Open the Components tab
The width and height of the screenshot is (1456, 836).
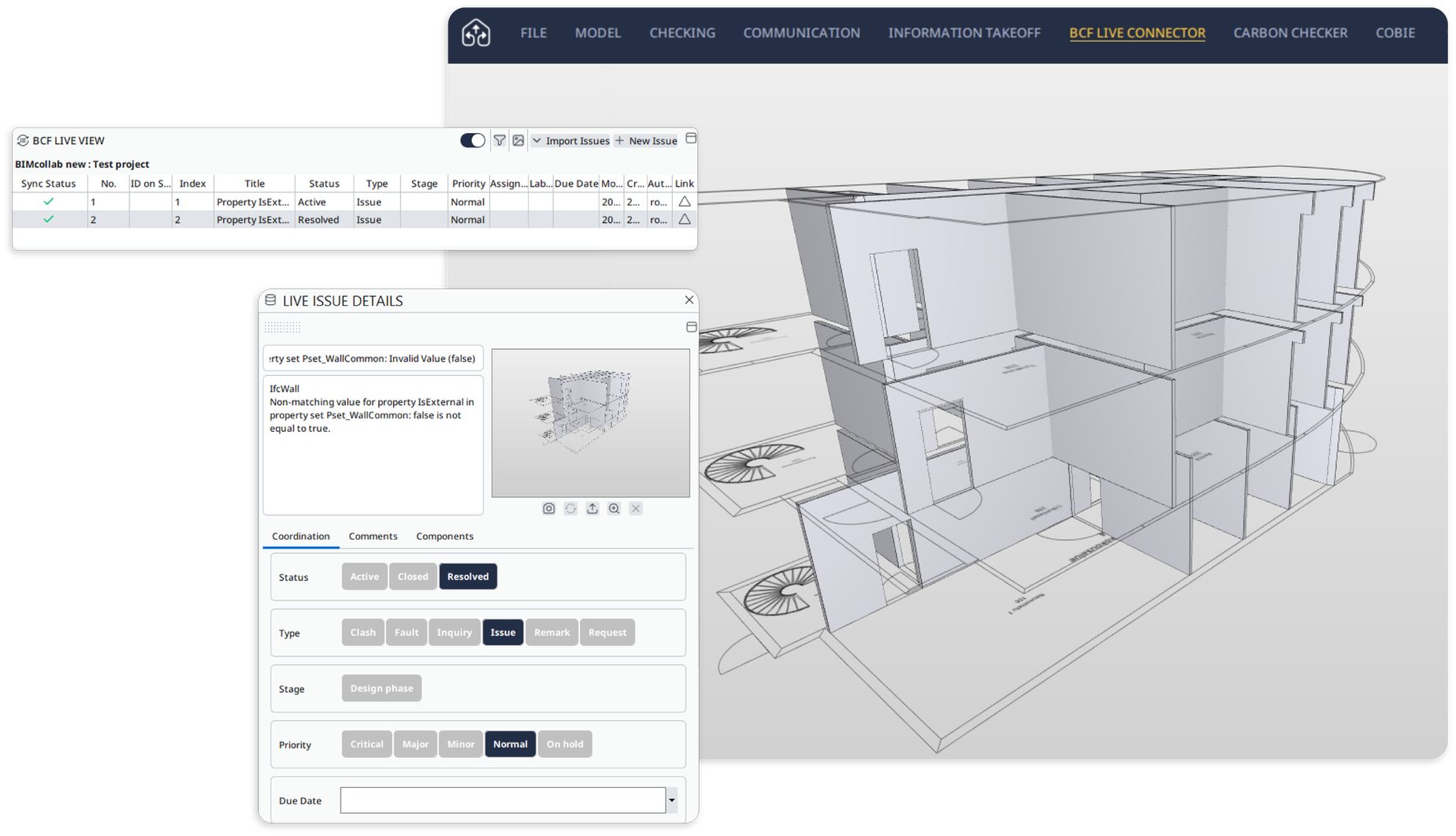(444, 536)
